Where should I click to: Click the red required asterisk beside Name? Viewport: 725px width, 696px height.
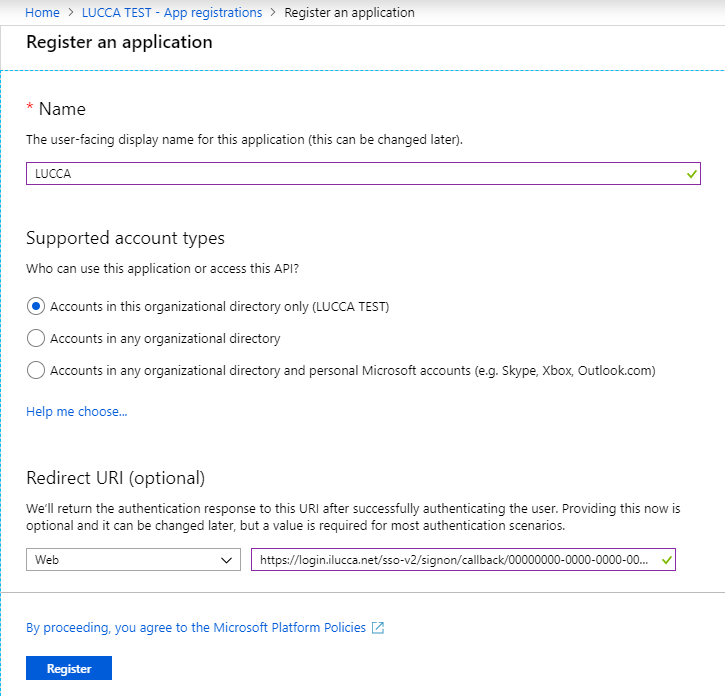coord(30,107)
